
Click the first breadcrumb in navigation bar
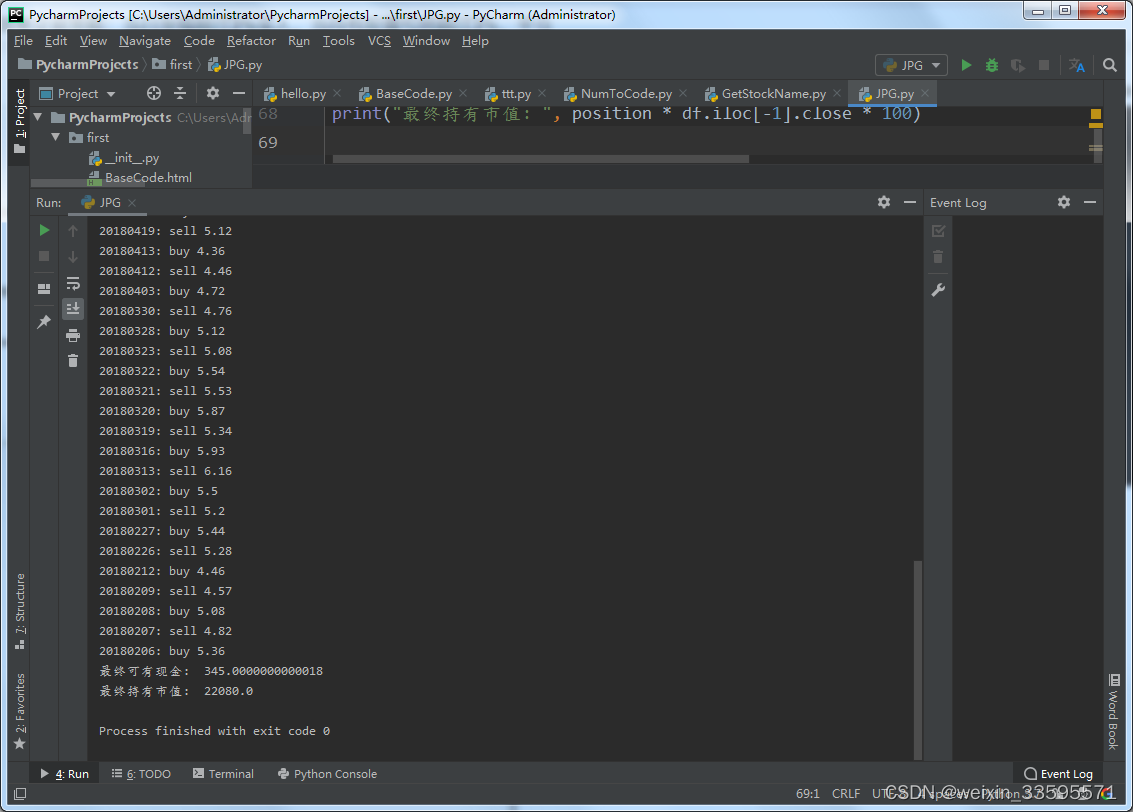[78, 64]
